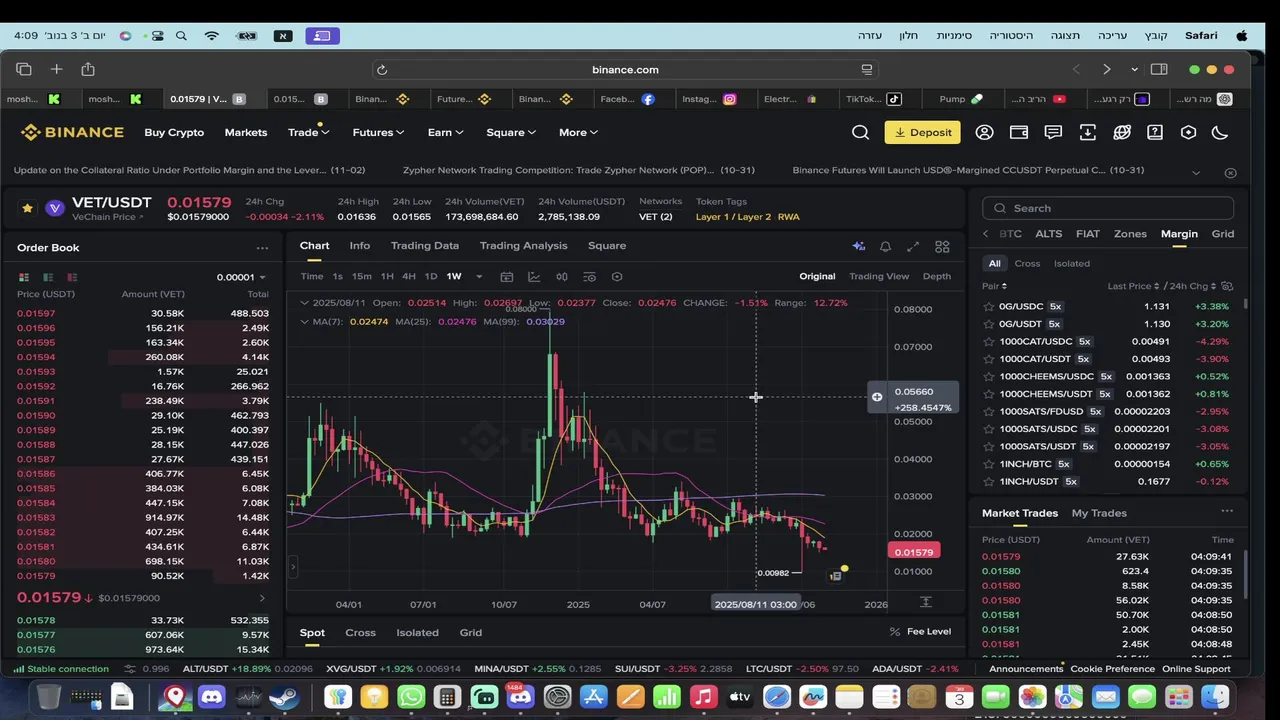Open chart calendar date-range icon
The image size is (1280, 720).
tap(507, 277)
